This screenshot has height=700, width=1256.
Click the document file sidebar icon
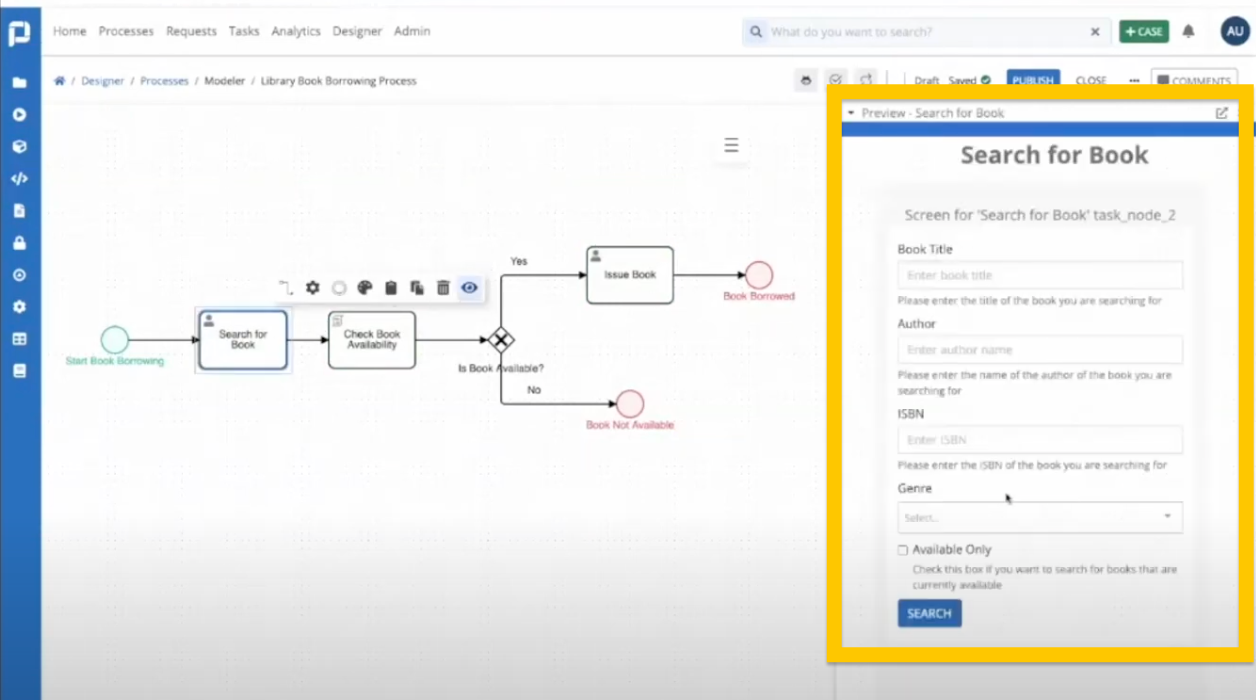19,211
